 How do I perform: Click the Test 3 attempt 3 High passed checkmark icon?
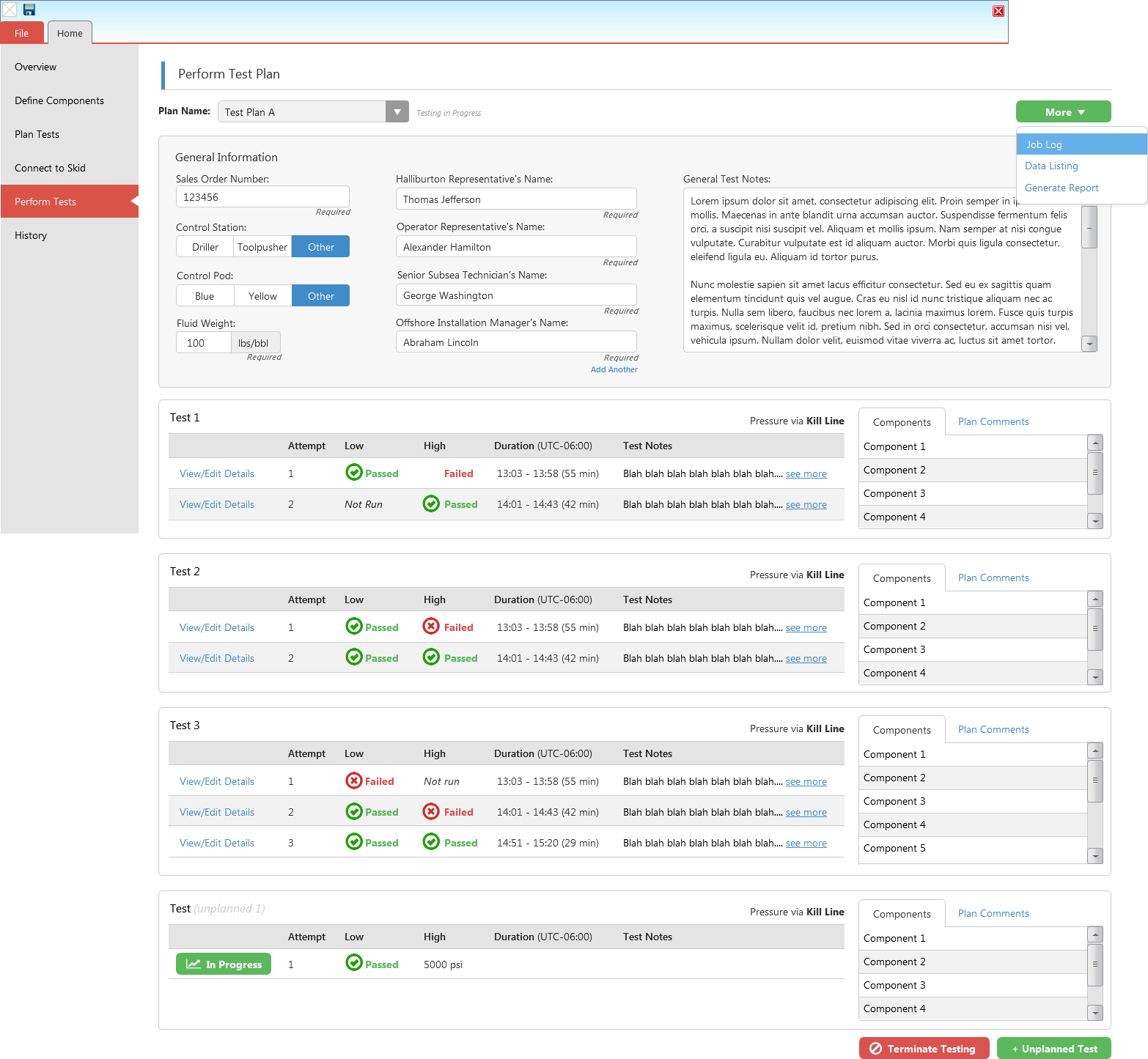(x=431, y=842)
